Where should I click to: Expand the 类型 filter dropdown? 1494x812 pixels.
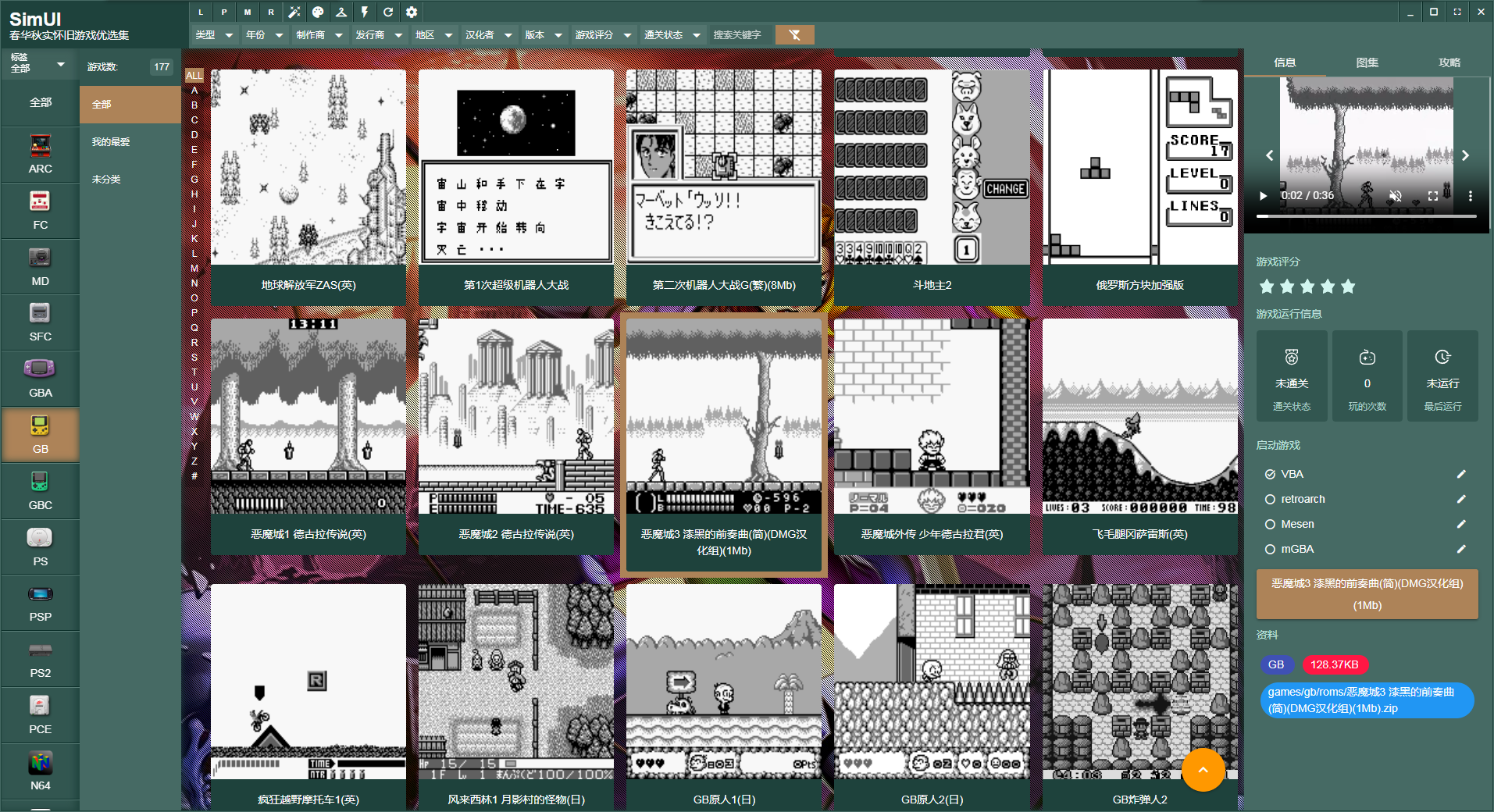[214, 34]
